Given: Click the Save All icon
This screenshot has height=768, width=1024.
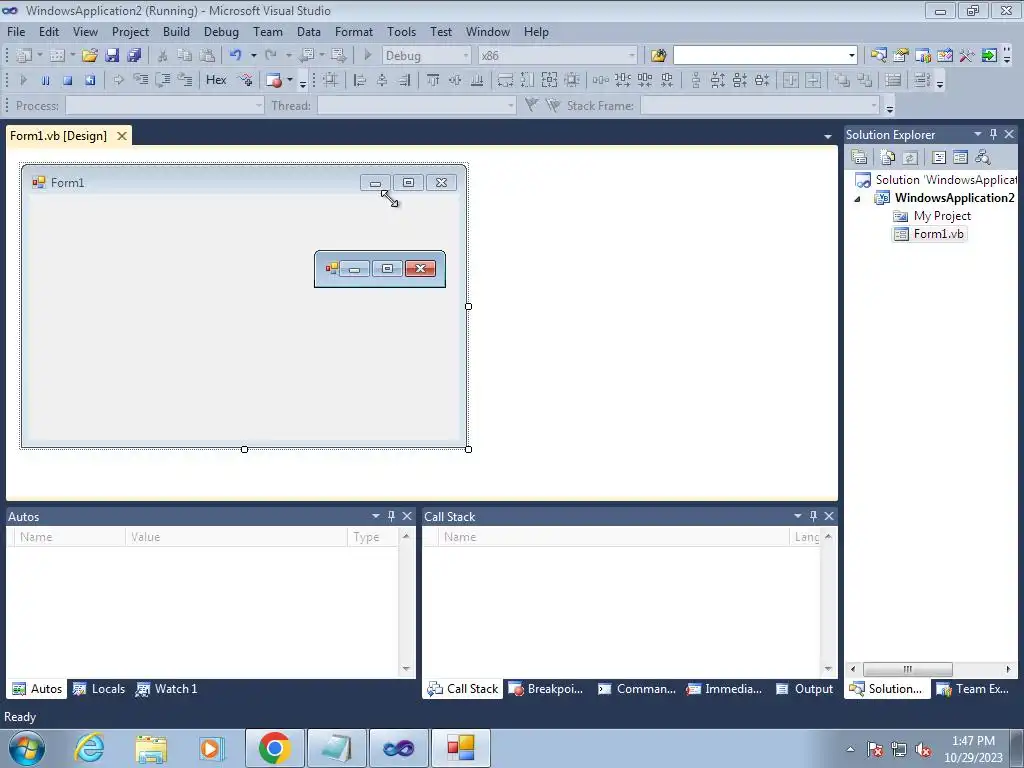Looking at the screenshot, I should [x=134, y=56].
